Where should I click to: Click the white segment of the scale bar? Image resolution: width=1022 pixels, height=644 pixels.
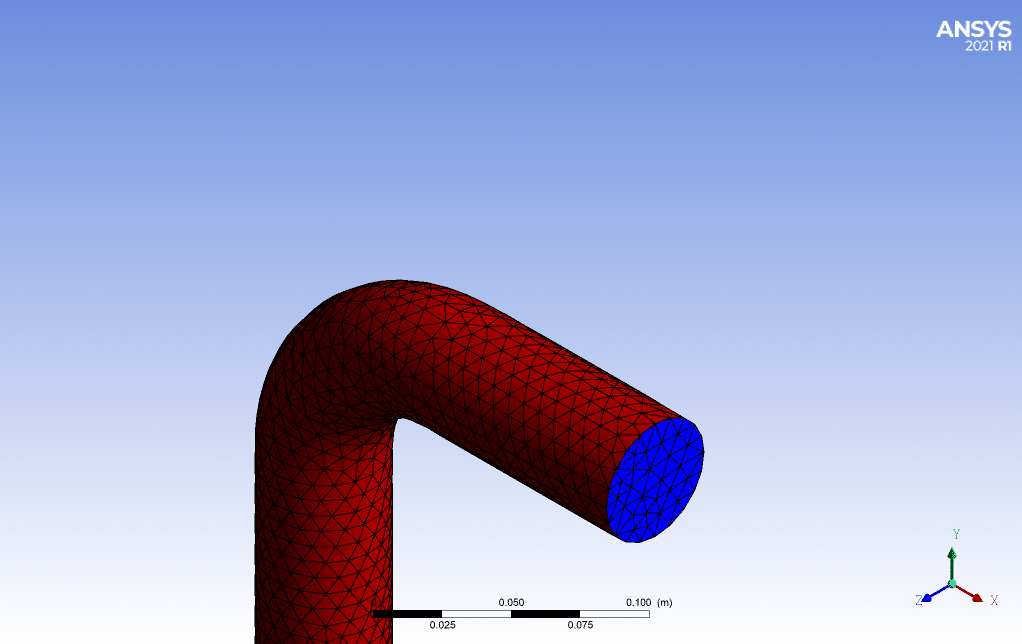[475, 613]
